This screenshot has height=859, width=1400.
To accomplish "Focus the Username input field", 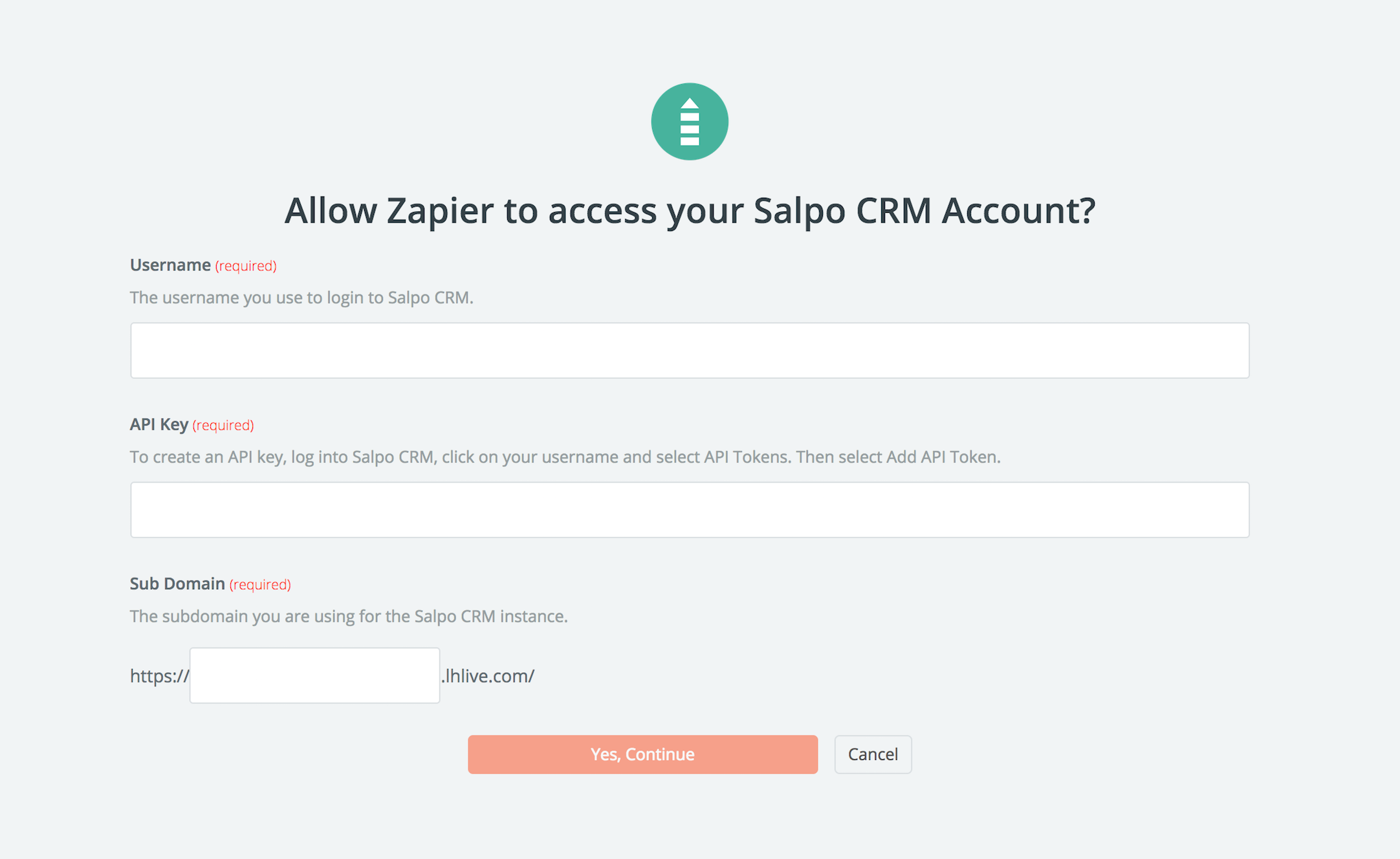I will click(690, 351).
